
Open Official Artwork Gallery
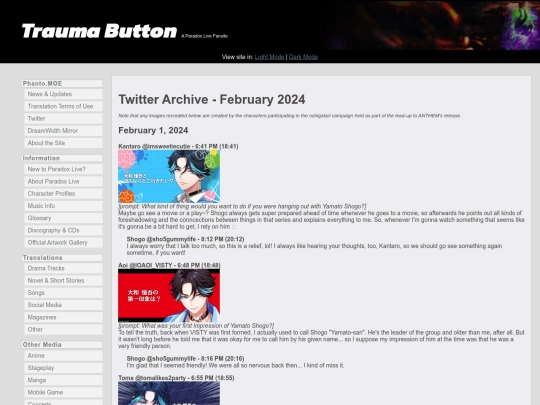(x=63, y=242)
